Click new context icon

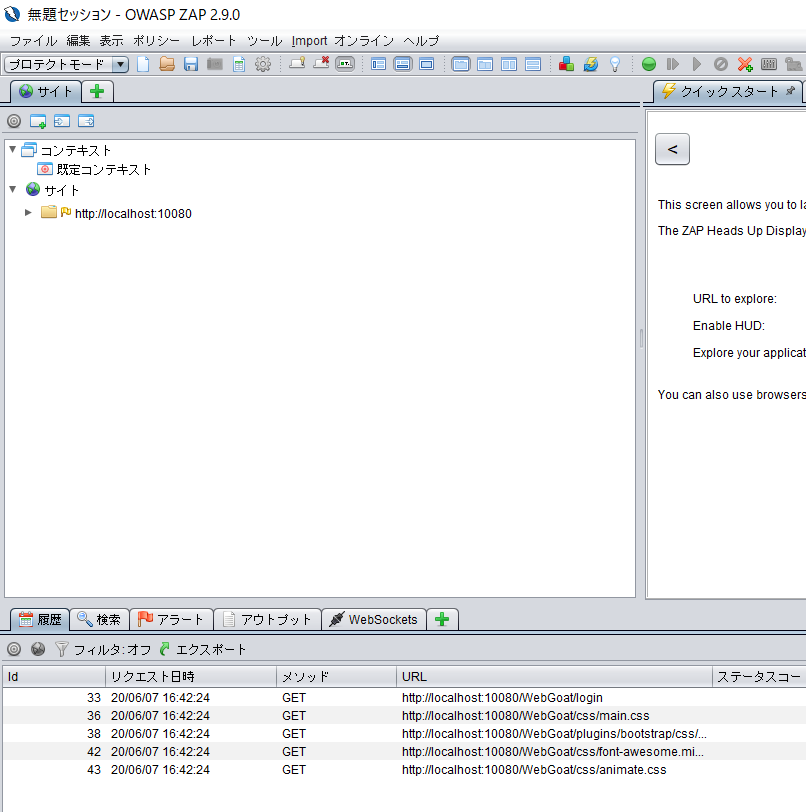point(38,121)
